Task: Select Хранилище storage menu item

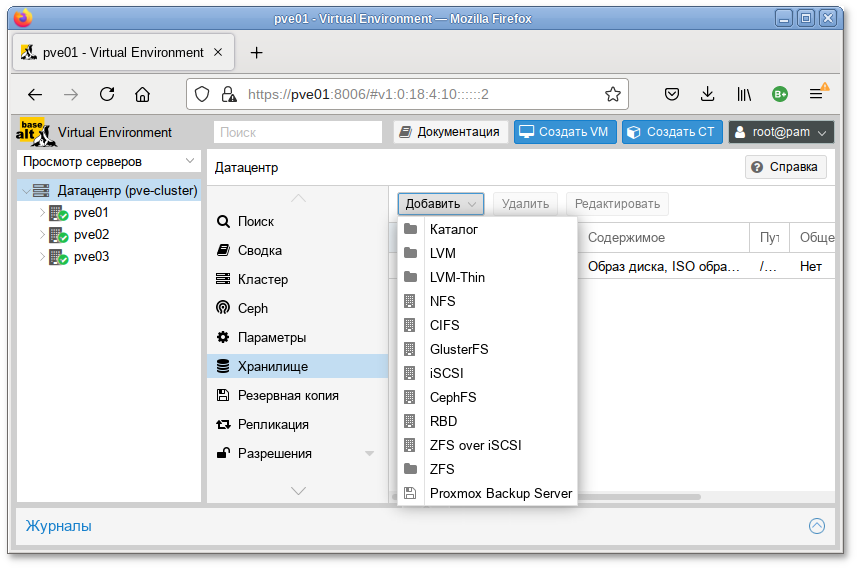Action: (298, 366)
